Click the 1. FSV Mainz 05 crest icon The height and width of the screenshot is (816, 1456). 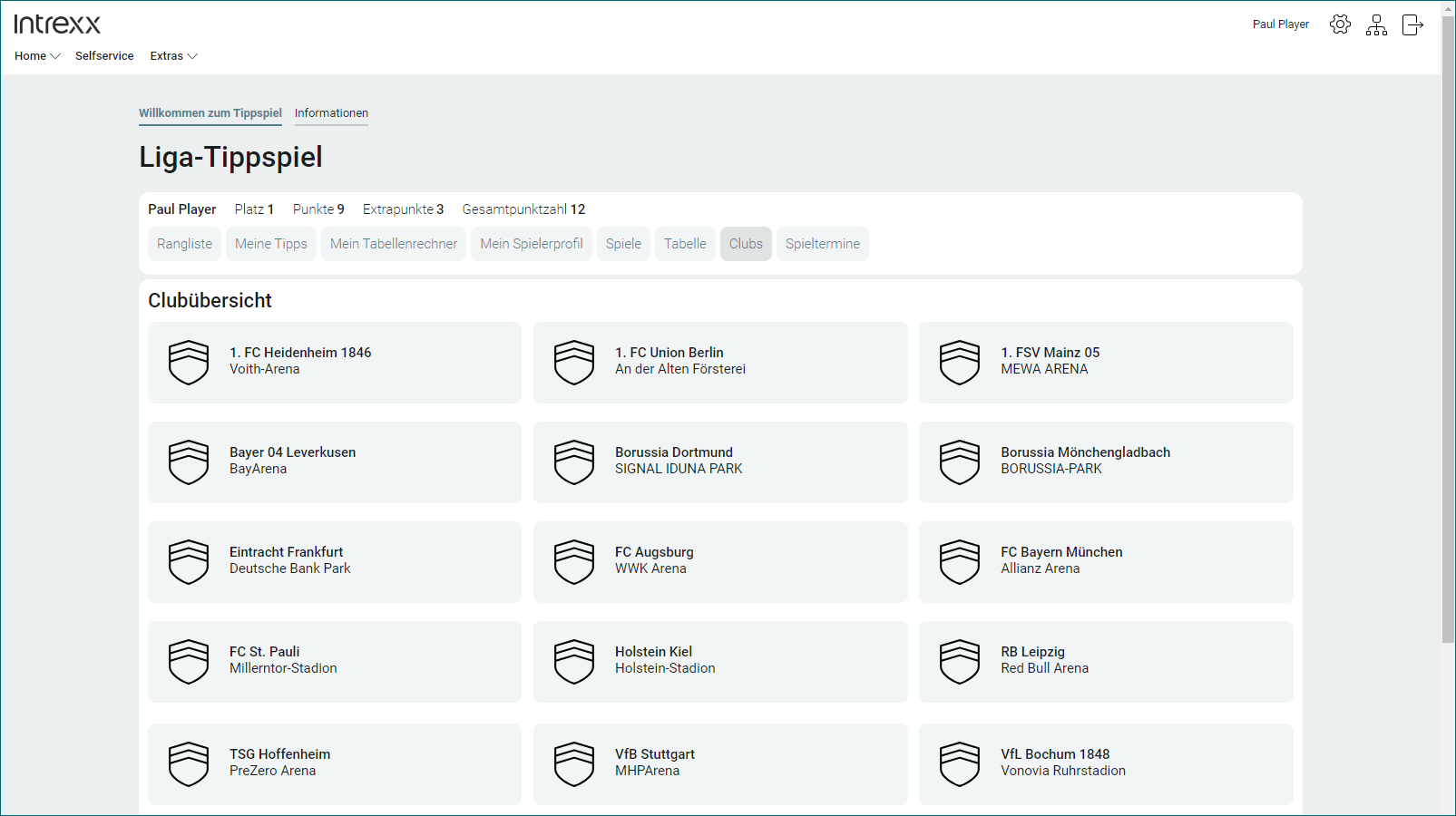pos(960,363)
